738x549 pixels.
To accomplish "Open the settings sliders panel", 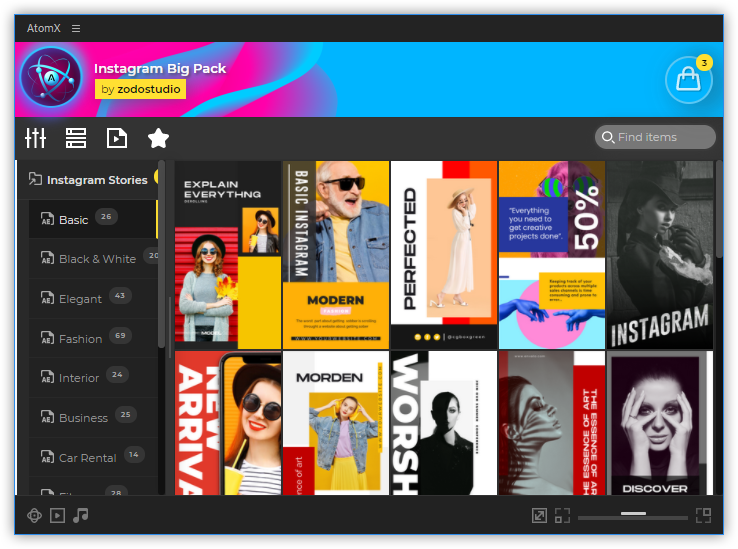I will click(x=36, y=138).
